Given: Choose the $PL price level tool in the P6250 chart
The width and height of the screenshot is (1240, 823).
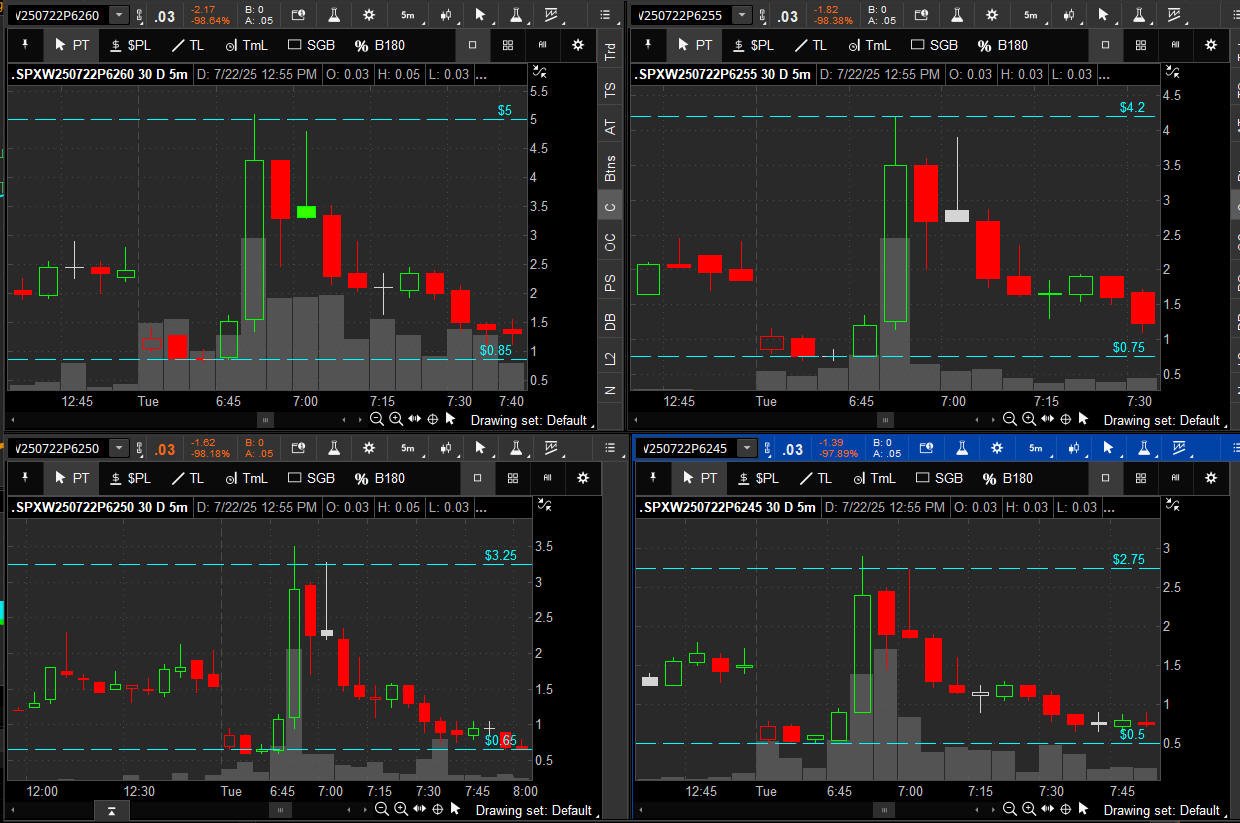Looking at the screenshot, I should (130, 478).
